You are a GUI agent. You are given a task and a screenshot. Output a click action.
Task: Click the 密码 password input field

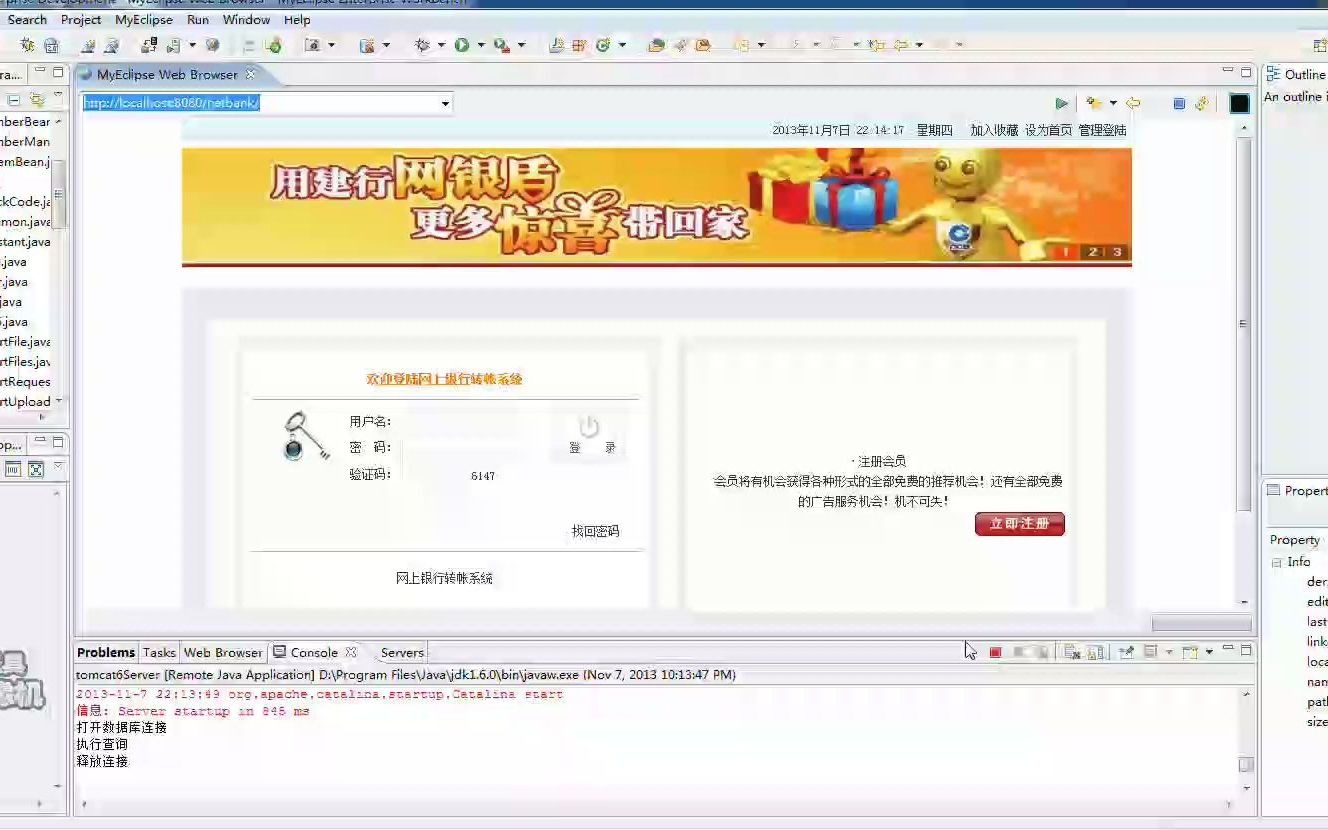(461, 448)
